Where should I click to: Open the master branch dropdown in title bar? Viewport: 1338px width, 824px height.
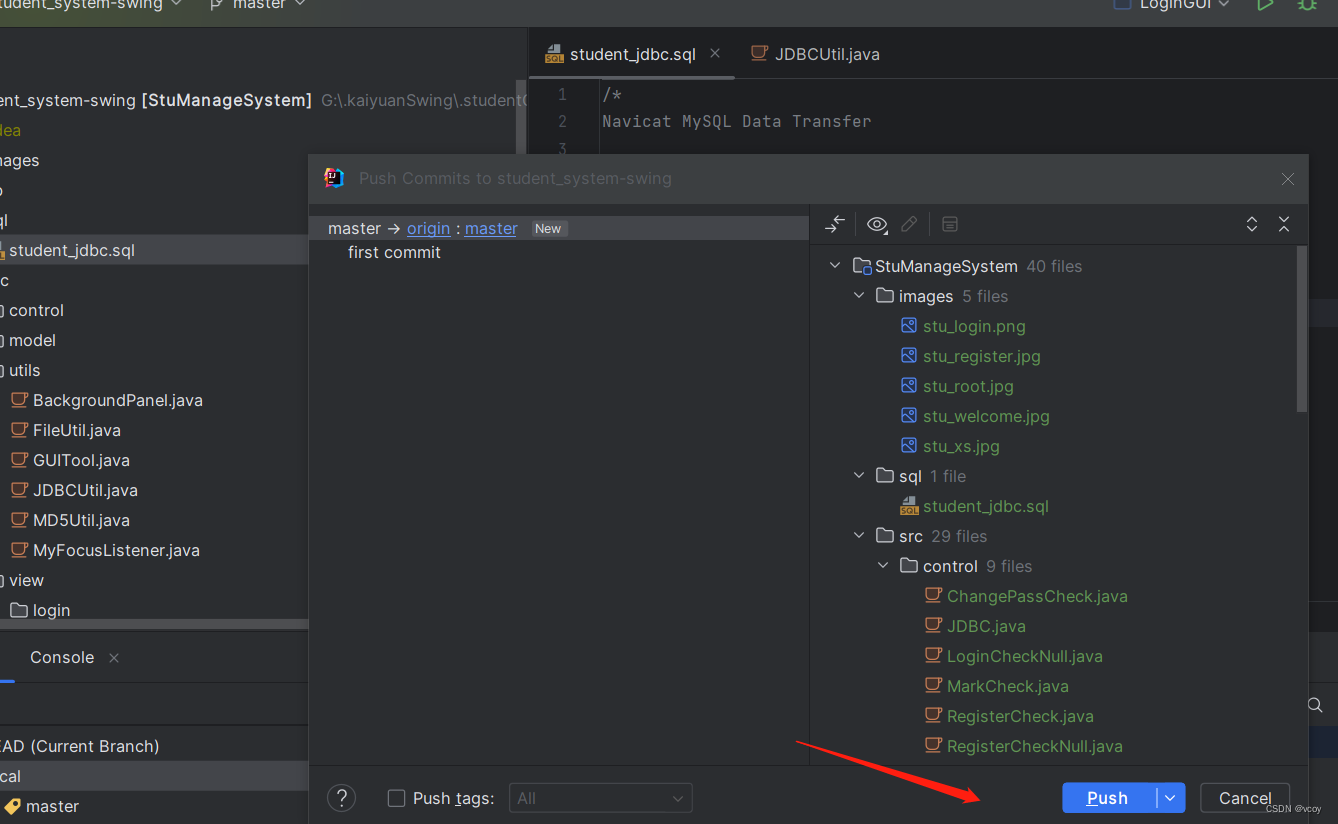point(299,5)
